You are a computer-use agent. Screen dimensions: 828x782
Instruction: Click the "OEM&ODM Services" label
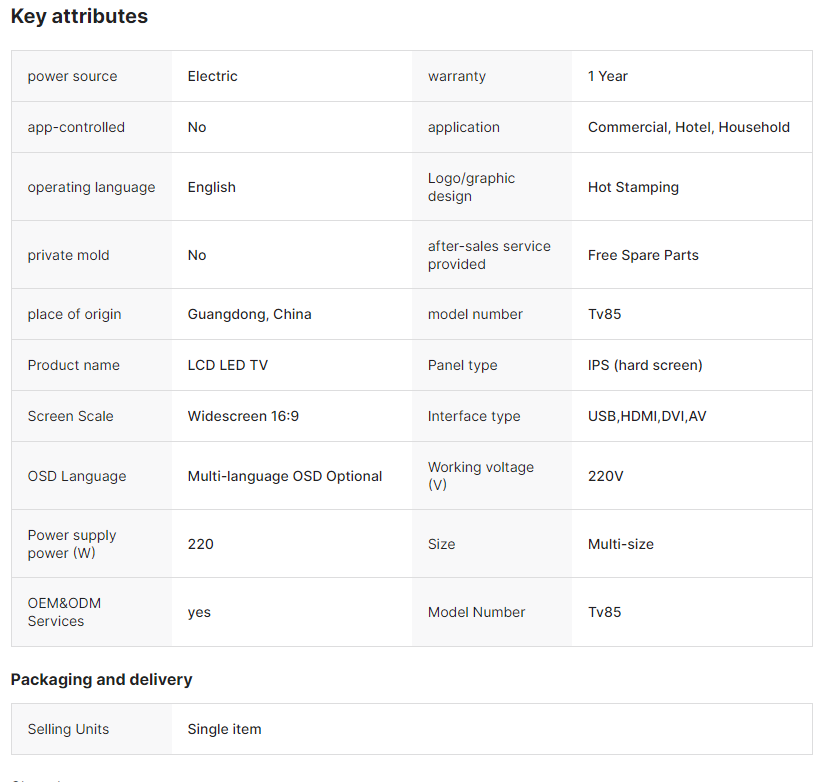[x=64, y=612]
